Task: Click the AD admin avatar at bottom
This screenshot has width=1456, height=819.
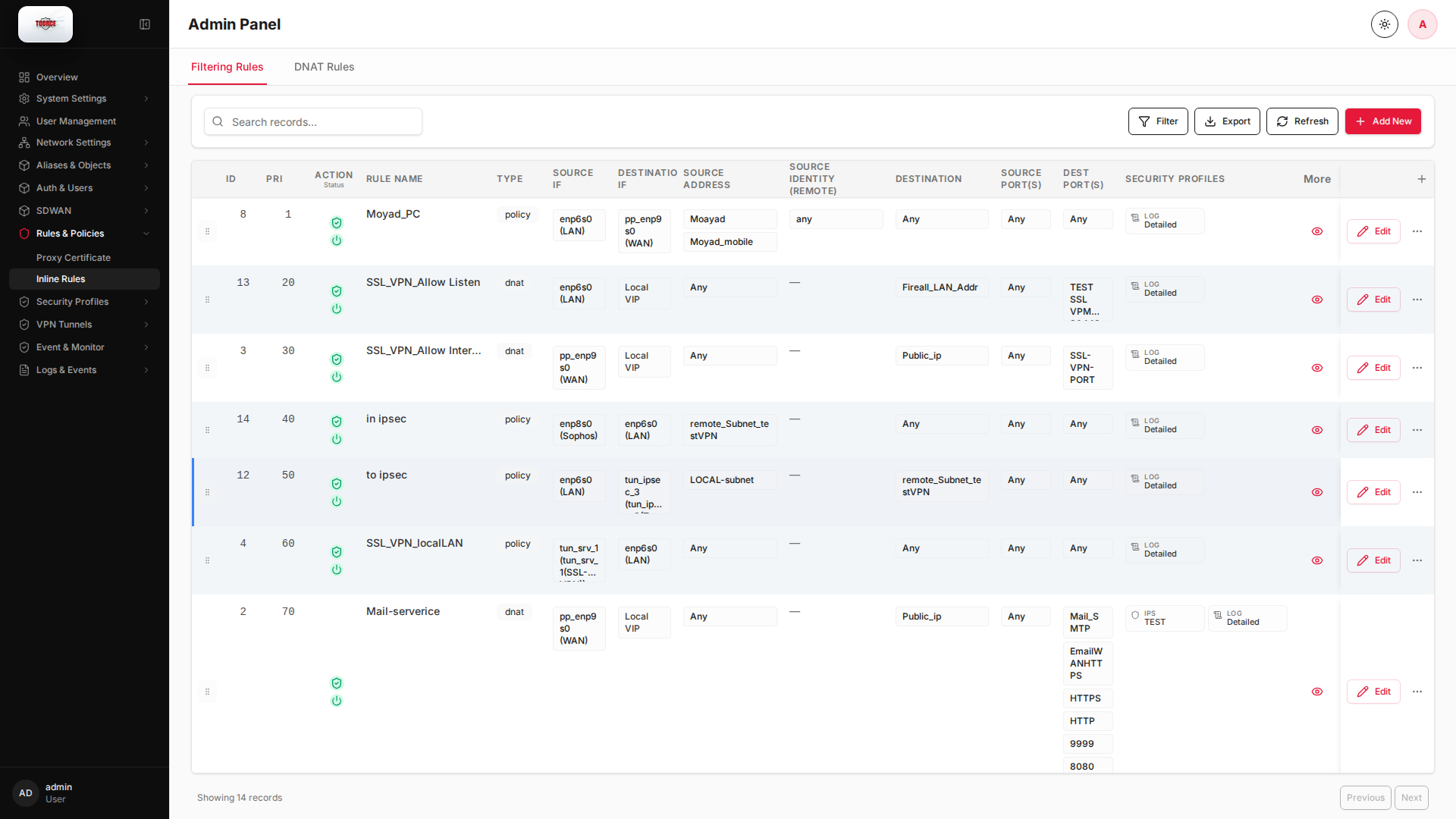Action: point(26,793)
